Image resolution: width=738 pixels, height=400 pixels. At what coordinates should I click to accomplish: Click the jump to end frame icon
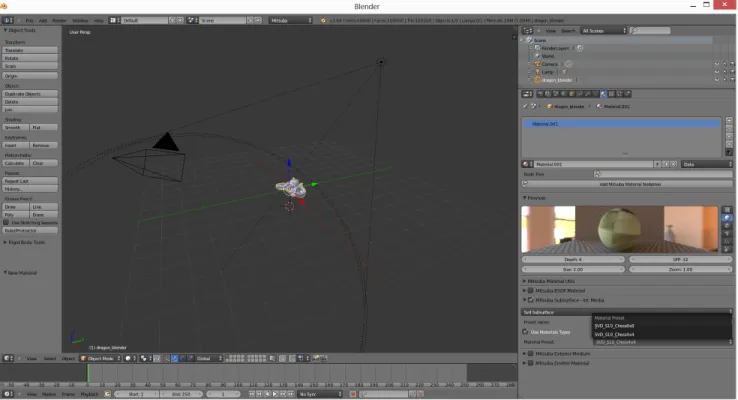pos(291,394)
